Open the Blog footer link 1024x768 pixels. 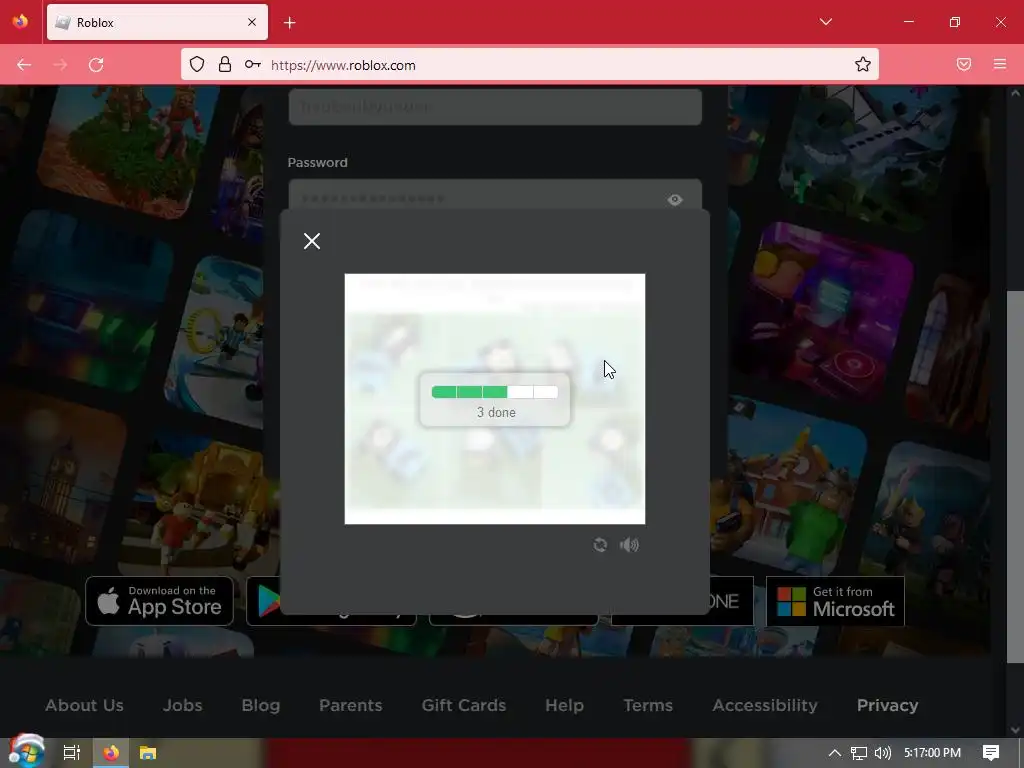tap(261, 705)
